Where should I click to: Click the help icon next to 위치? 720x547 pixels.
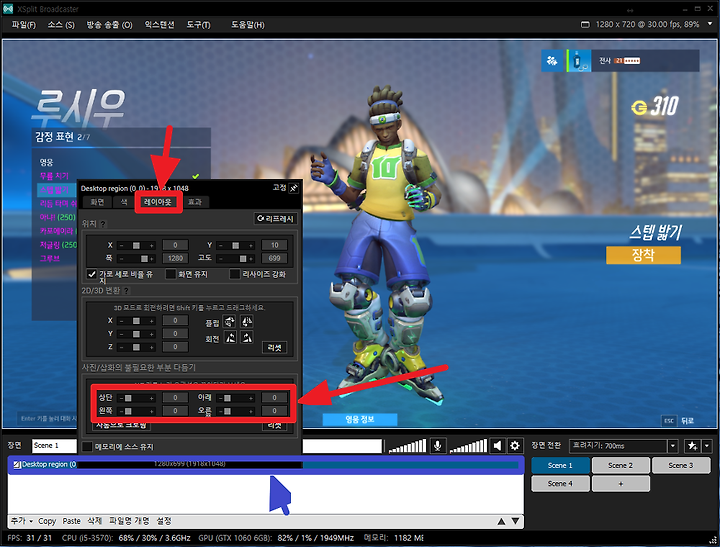point(103,224)
